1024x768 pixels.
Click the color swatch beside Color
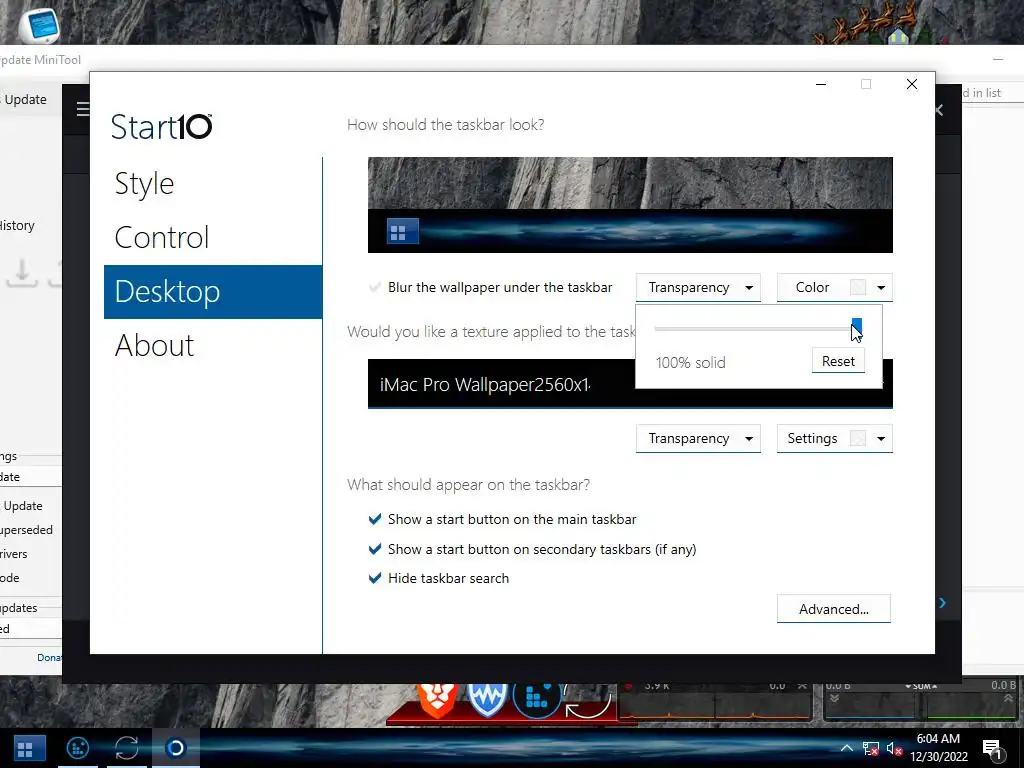point(857,287)
